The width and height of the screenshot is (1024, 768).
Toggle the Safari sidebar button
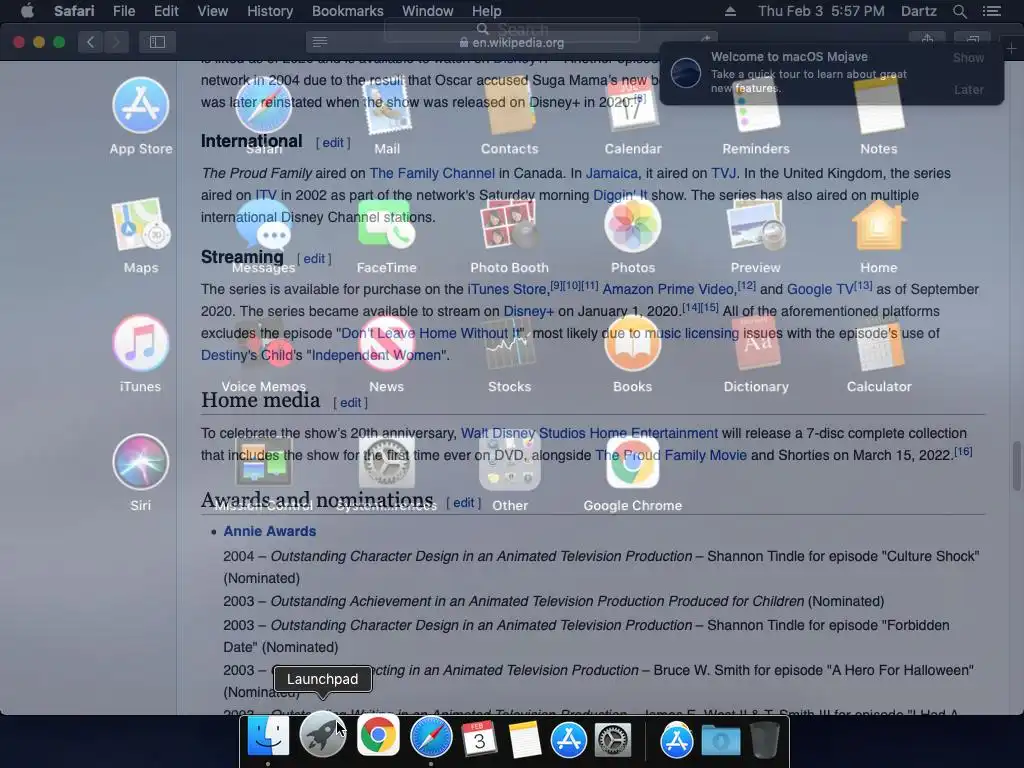[x=157, y=42]
